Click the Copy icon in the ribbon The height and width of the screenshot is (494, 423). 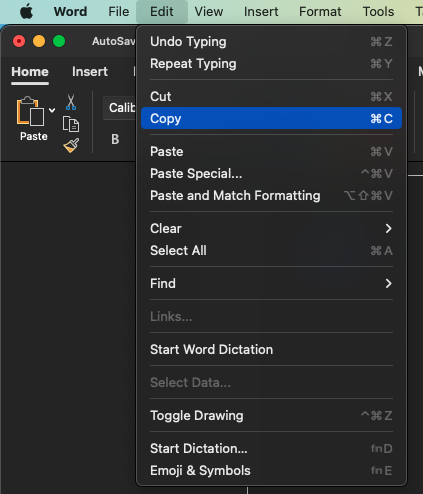click(x=71, y=124)
